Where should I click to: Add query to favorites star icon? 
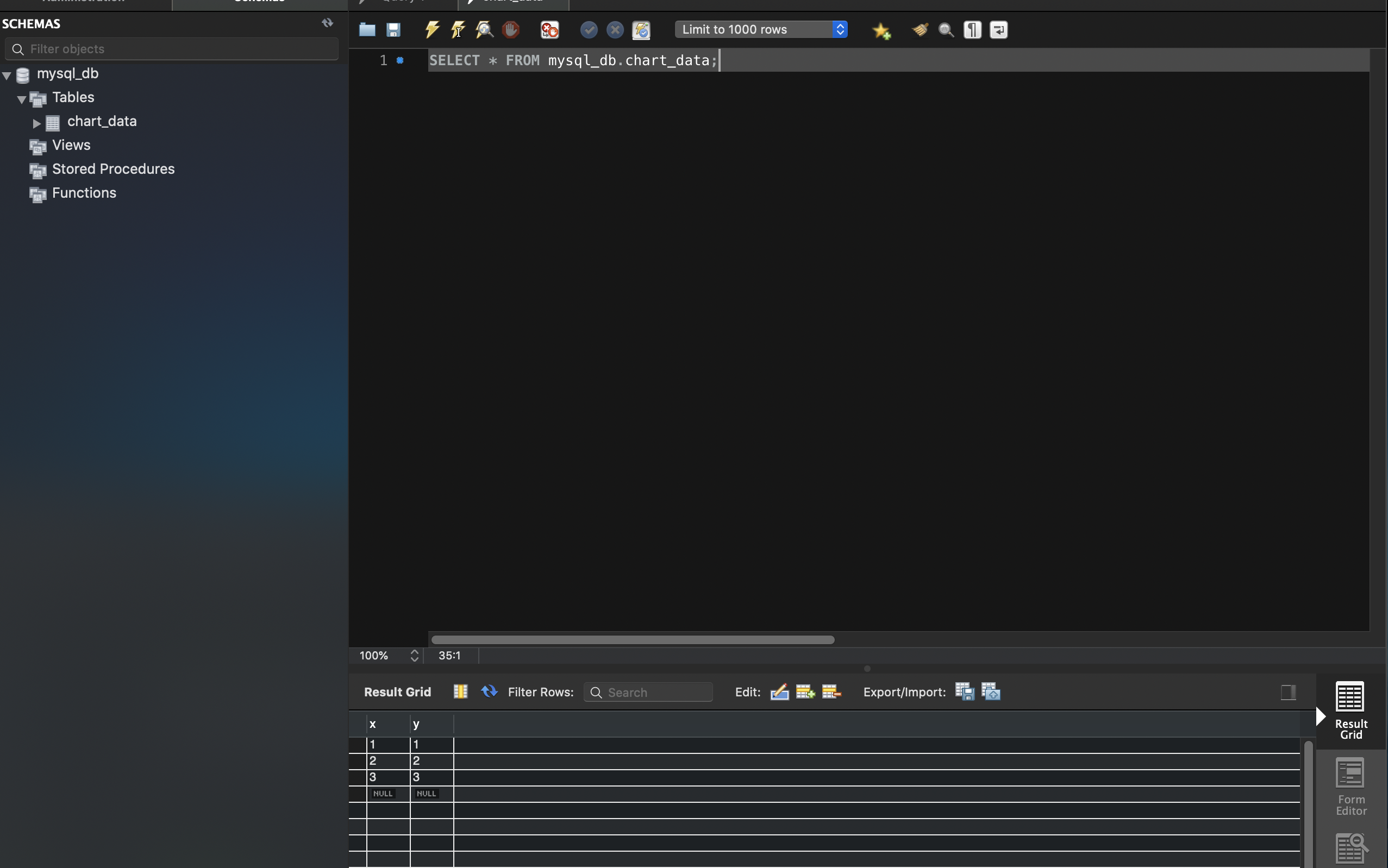click(881, 30)
